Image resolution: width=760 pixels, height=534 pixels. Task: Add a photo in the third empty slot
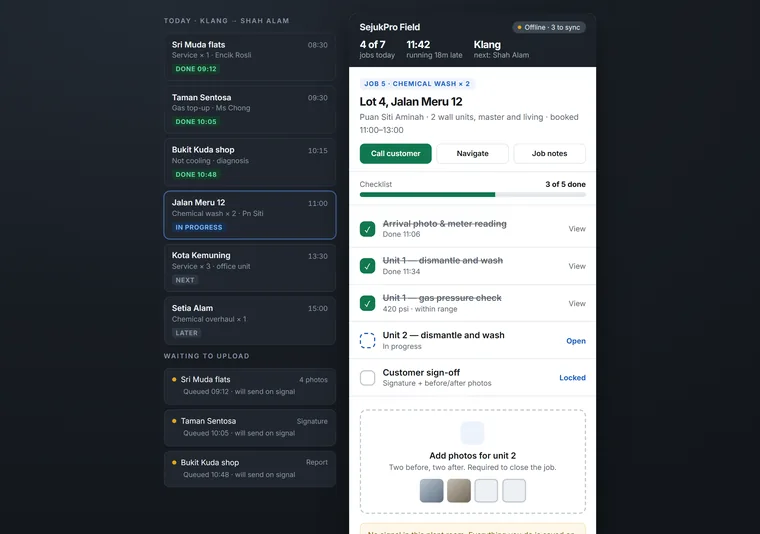click(x=486, y=490)
